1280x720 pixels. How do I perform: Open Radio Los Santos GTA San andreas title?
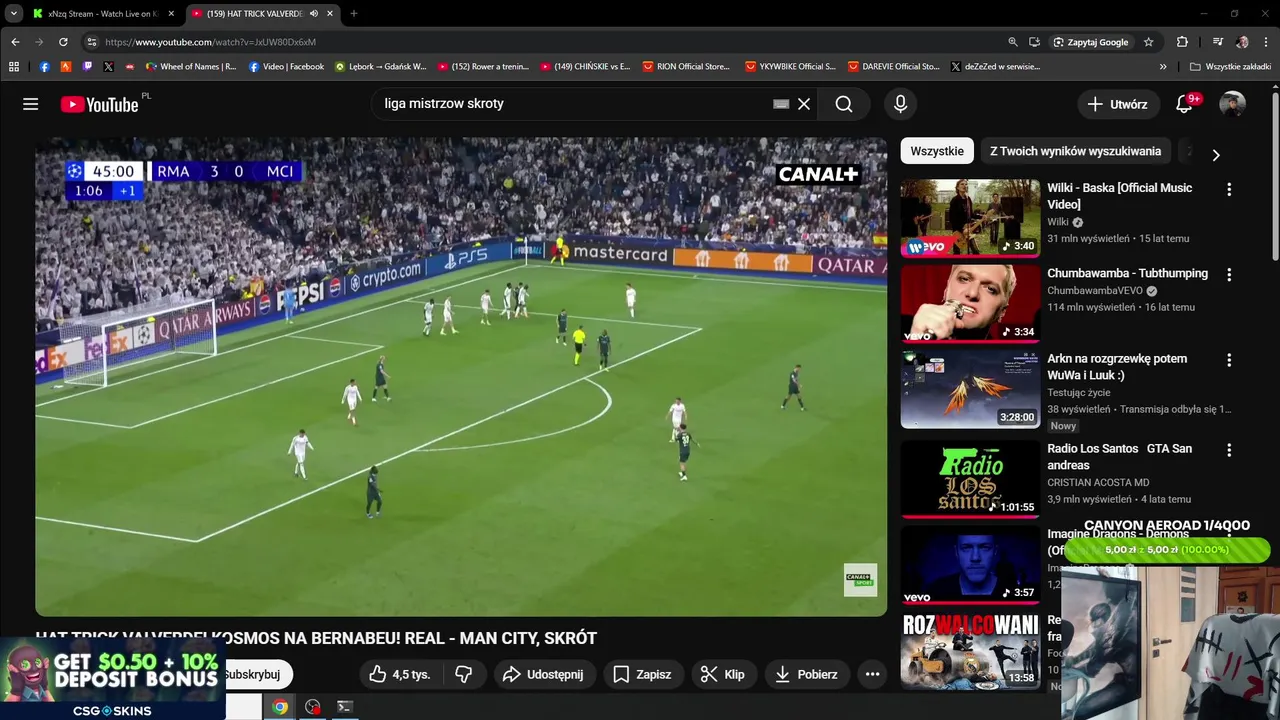pyautogui.click(x=1119, y=457)
